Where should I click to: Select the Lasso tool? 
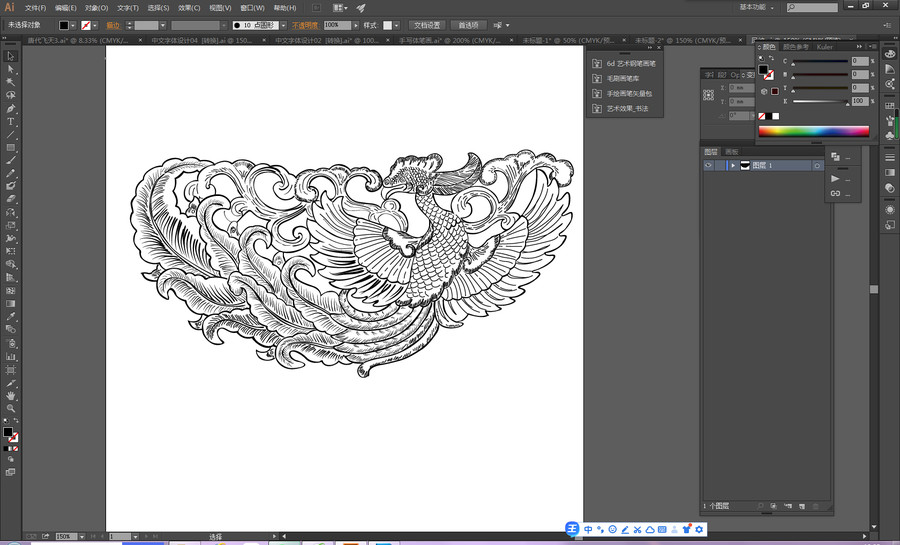[10, 95]
